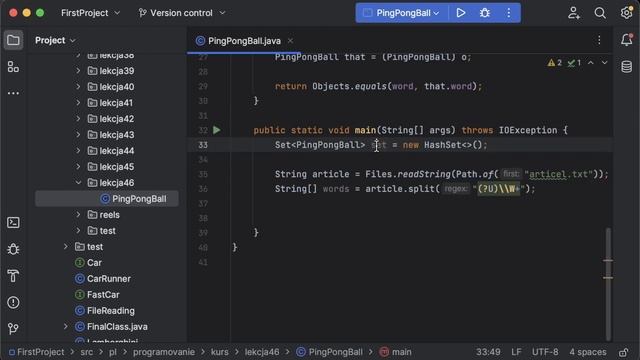The height and width of the screenshot is (360, 640).
Task: Open the Problems tool window
Action: (x=13, y=302)
